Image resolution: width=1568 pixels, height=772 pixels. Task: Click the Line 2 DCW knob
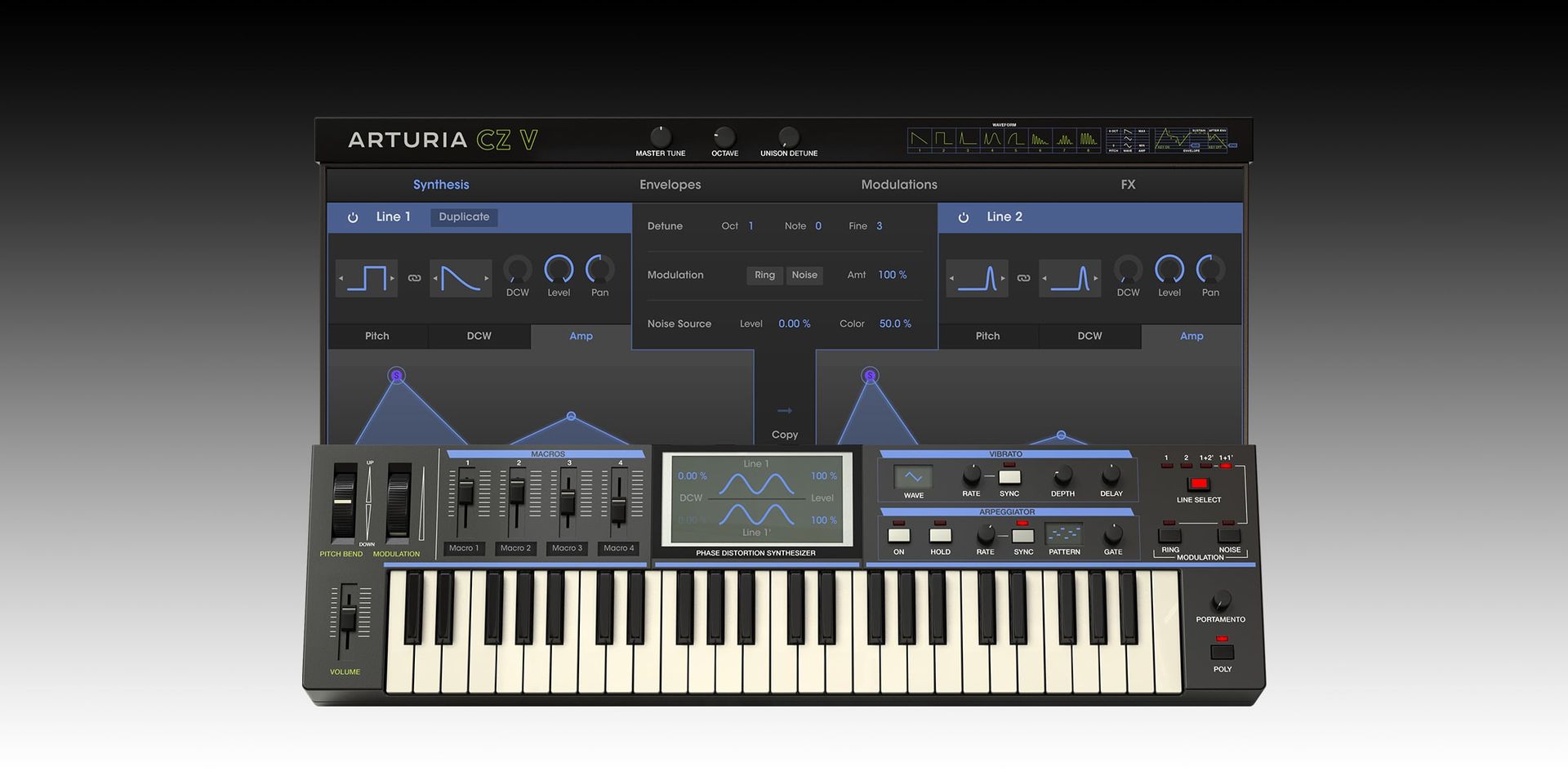(x=1128, y=269)
